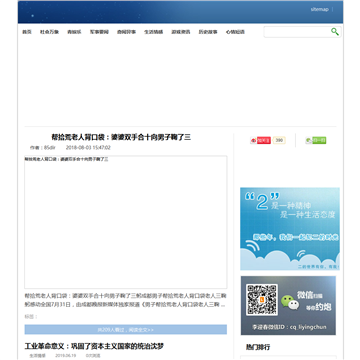This screenshot has width=360, height=360.
Task: Click the QR code image
Action: pos(262,300)
